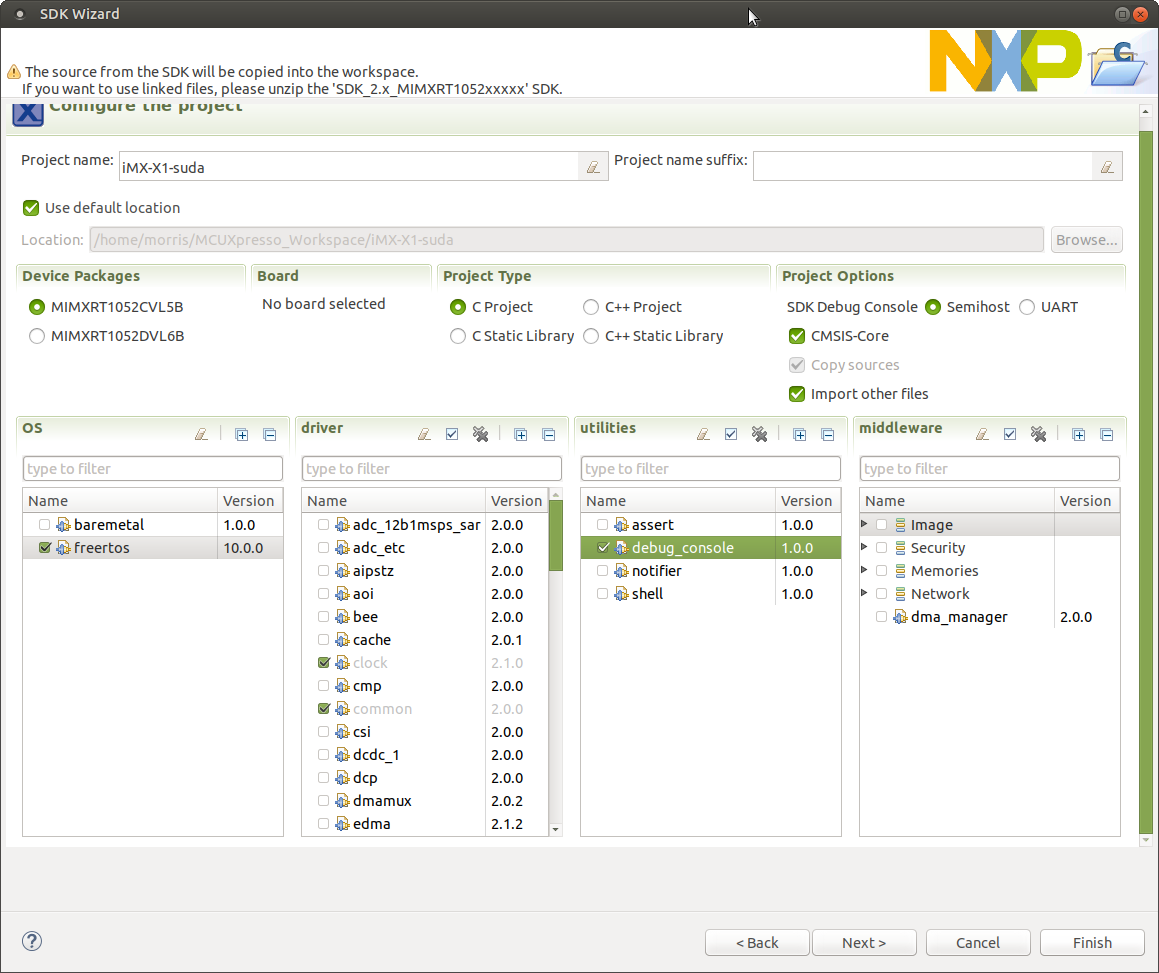Expand all items in the middleware panel

point(1078,434)
